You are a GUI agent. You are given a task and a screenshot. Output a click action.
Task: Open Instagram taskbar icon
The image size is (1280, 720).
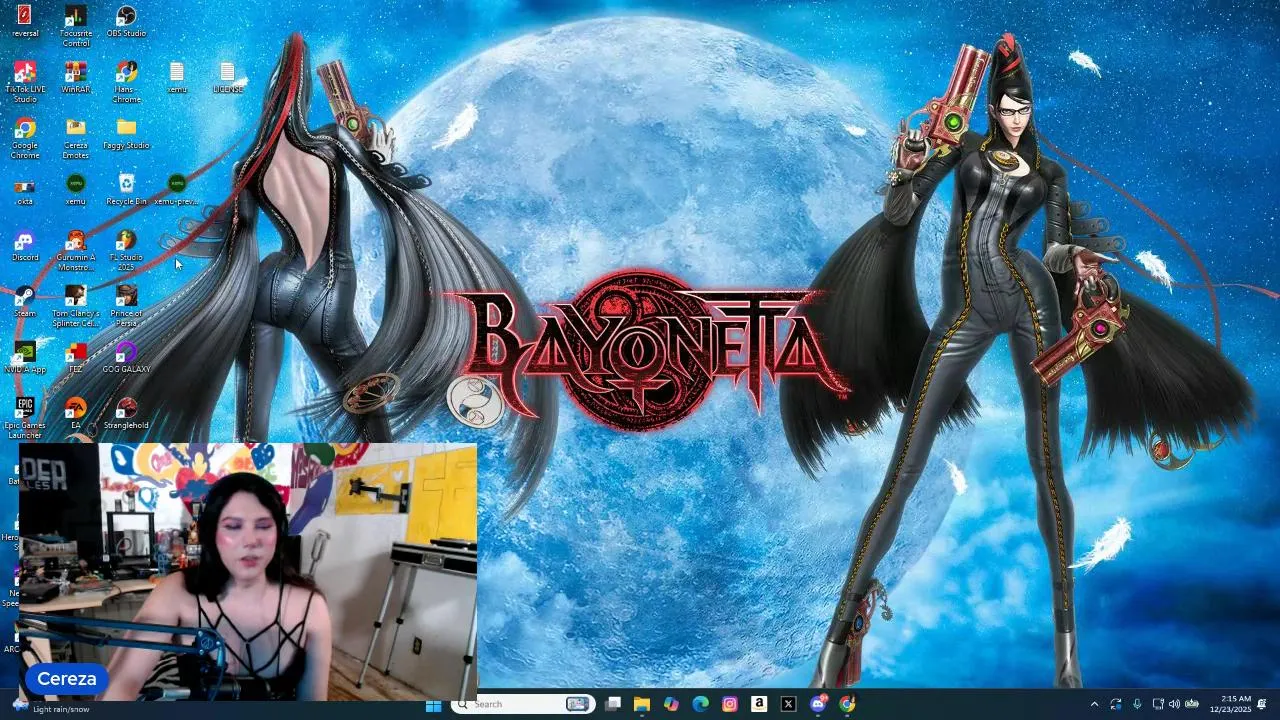click(x=730, y=705)
